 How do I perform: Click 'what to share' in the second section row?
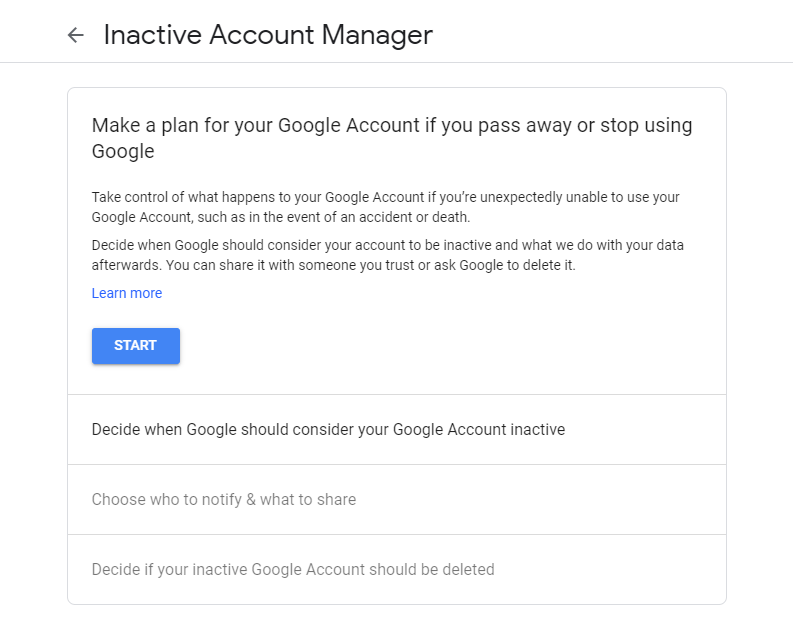308,500
